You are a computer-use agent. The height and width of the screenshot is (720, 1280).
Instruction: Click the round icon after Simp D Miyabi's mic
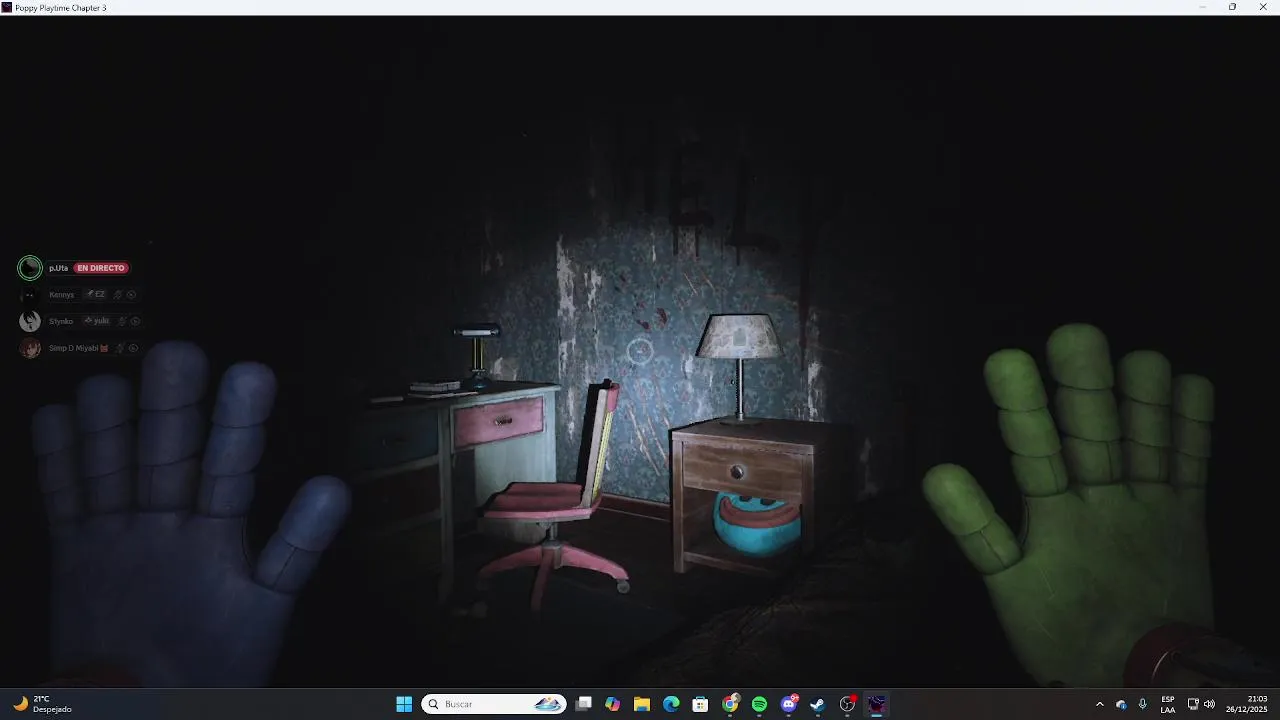coord(133,348)
